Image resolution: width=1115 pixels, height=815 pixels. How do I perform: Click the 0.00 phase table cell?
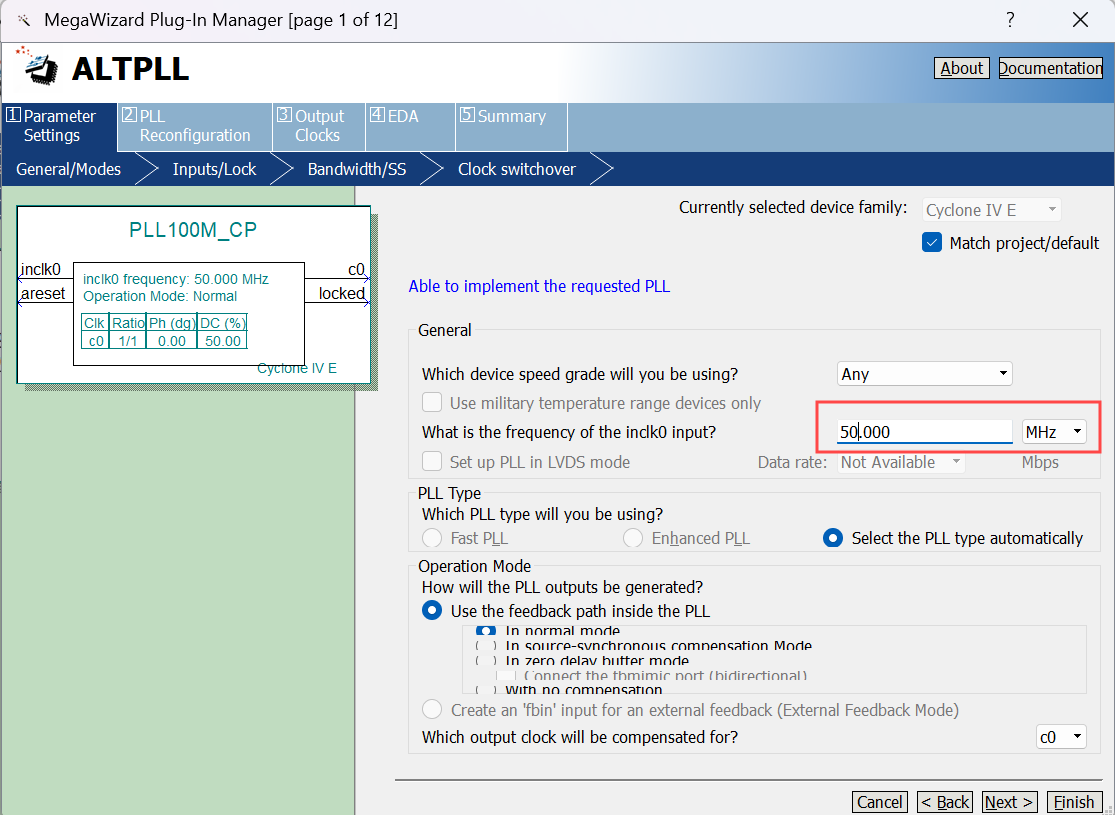coord(171,341)
